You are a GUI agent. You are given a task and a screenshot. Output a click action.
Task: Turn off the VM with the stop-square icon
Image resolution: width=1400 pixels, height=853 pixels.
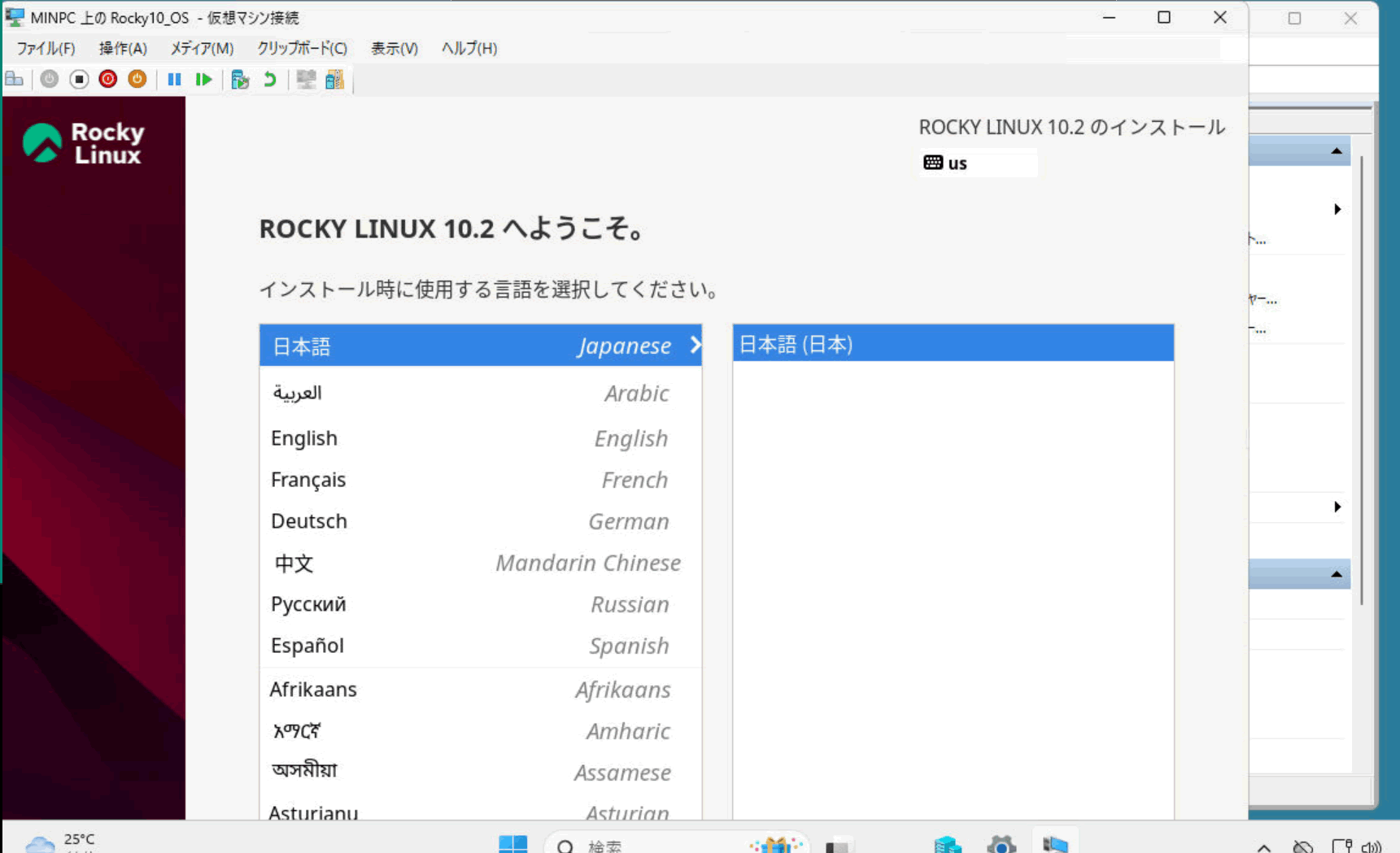[x=79, y=79]
